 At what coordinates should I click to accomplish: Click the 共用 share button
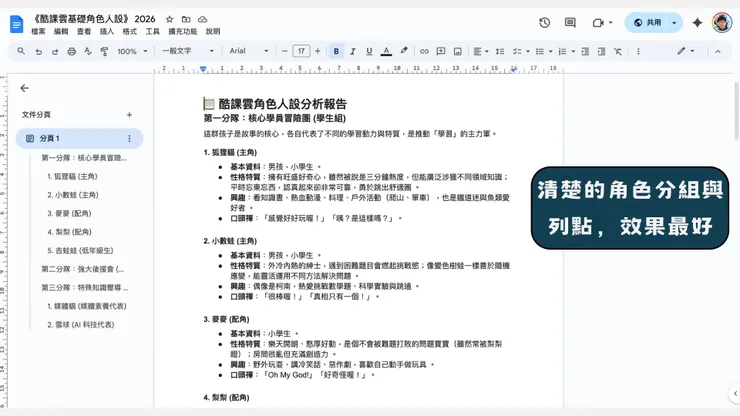647,23
